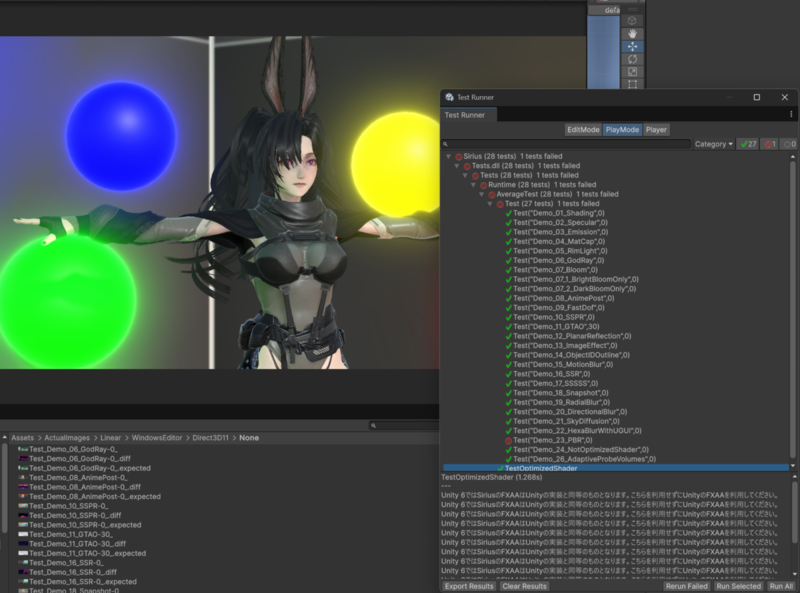Click the Test Runner window title icon

pyautogui.click(x=449, y=97)
